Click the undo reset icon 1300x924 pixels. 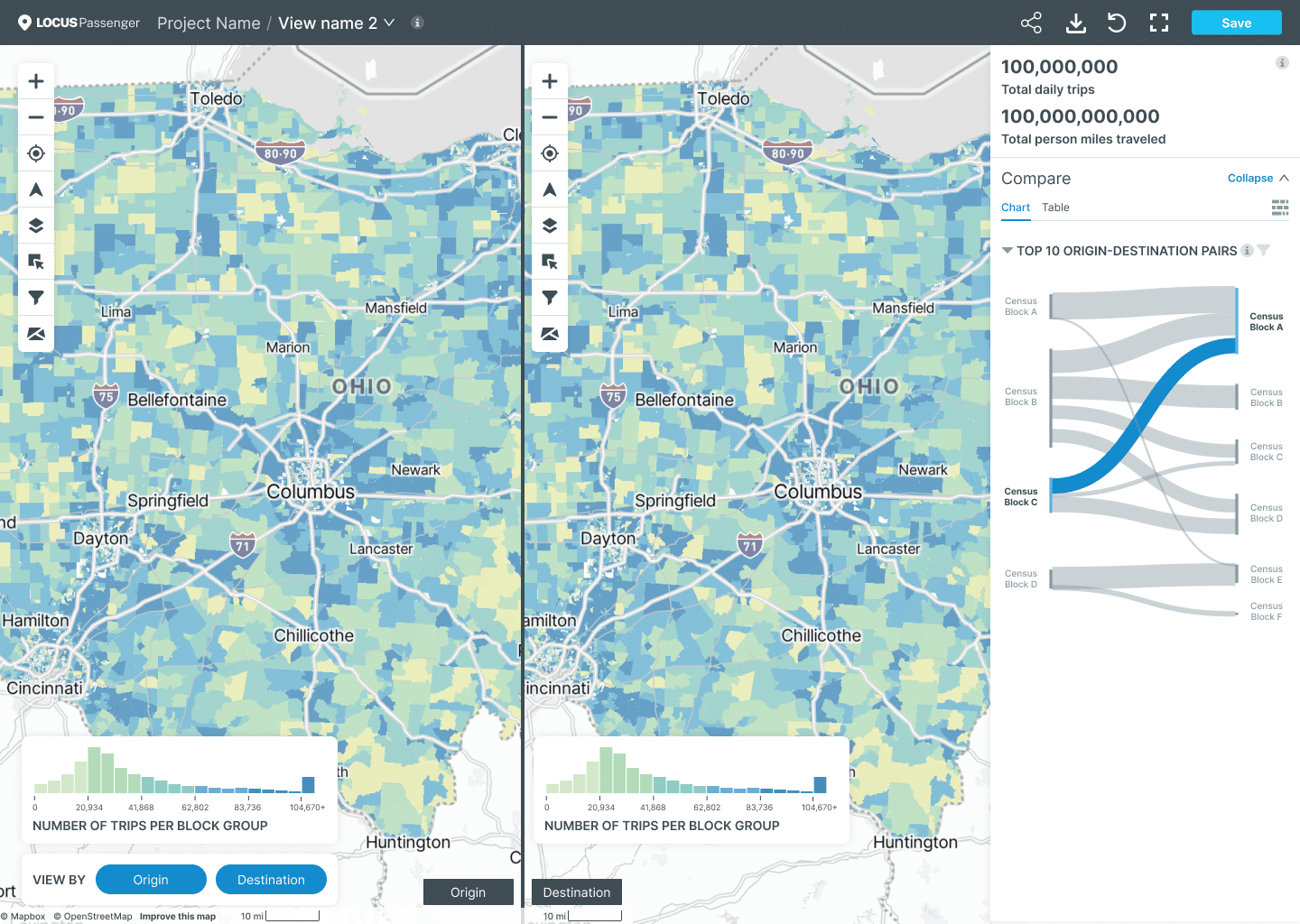(x=1117, y=23)
